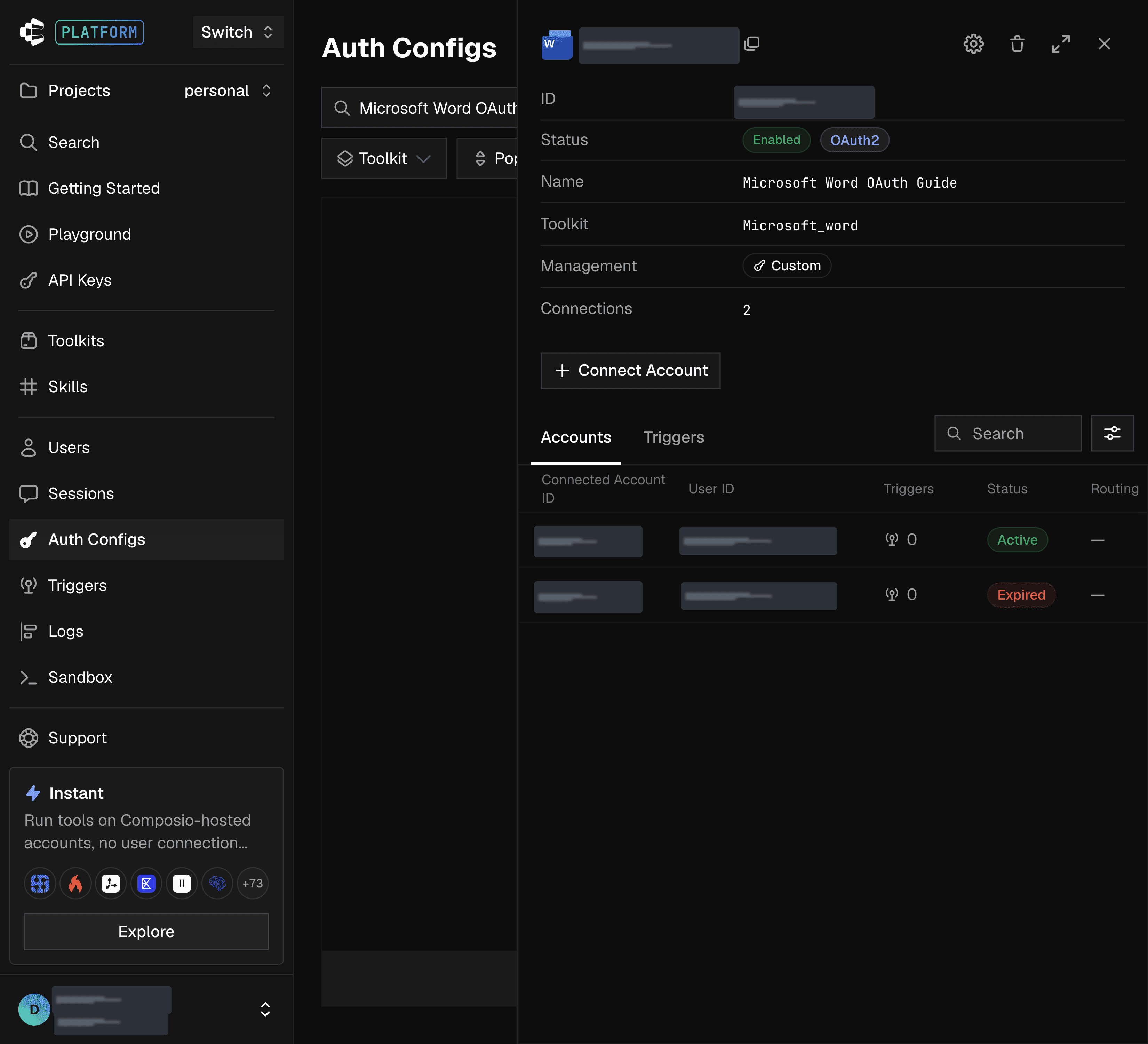Screen dimensions: 1148x1044
Task: Select the brain Instant toolkit icon
Action: point(217,883)
